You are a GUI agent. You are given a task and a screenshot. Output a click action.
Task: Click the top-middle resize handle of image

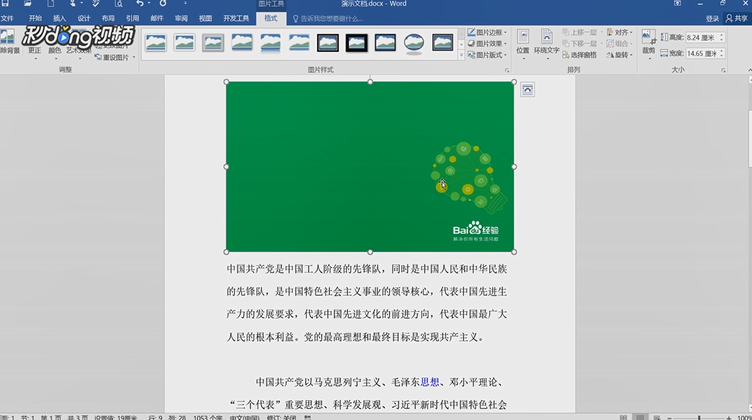370,82
